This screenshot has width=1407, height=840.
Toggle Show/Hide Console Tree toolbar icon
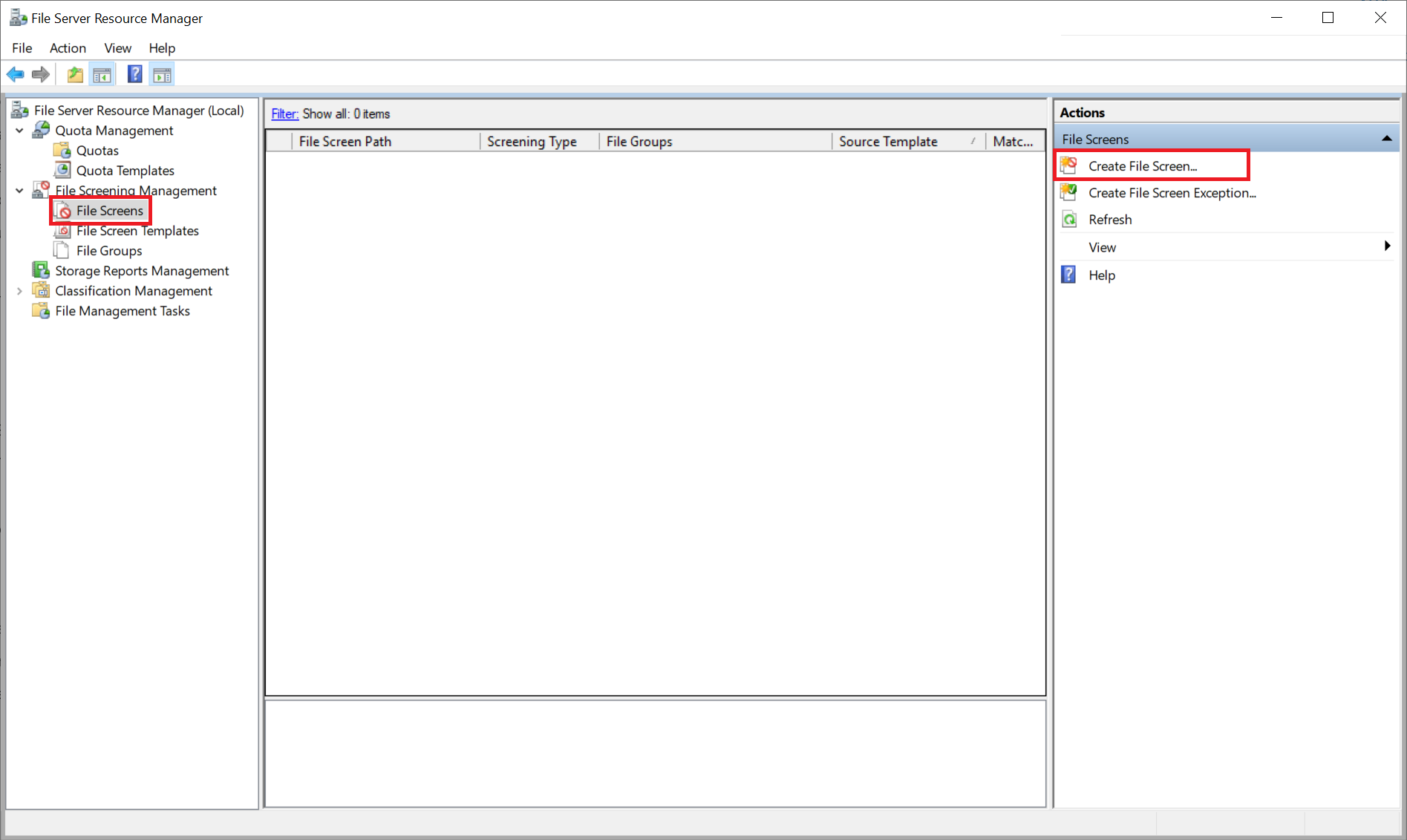[102, 74]
